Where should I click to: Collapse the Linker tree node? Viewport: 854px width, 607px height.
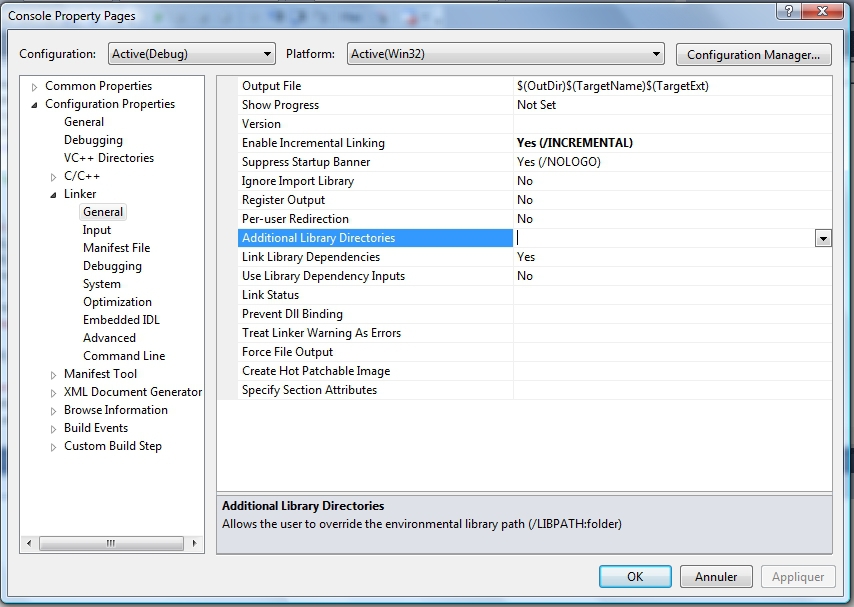coord(54,195)
